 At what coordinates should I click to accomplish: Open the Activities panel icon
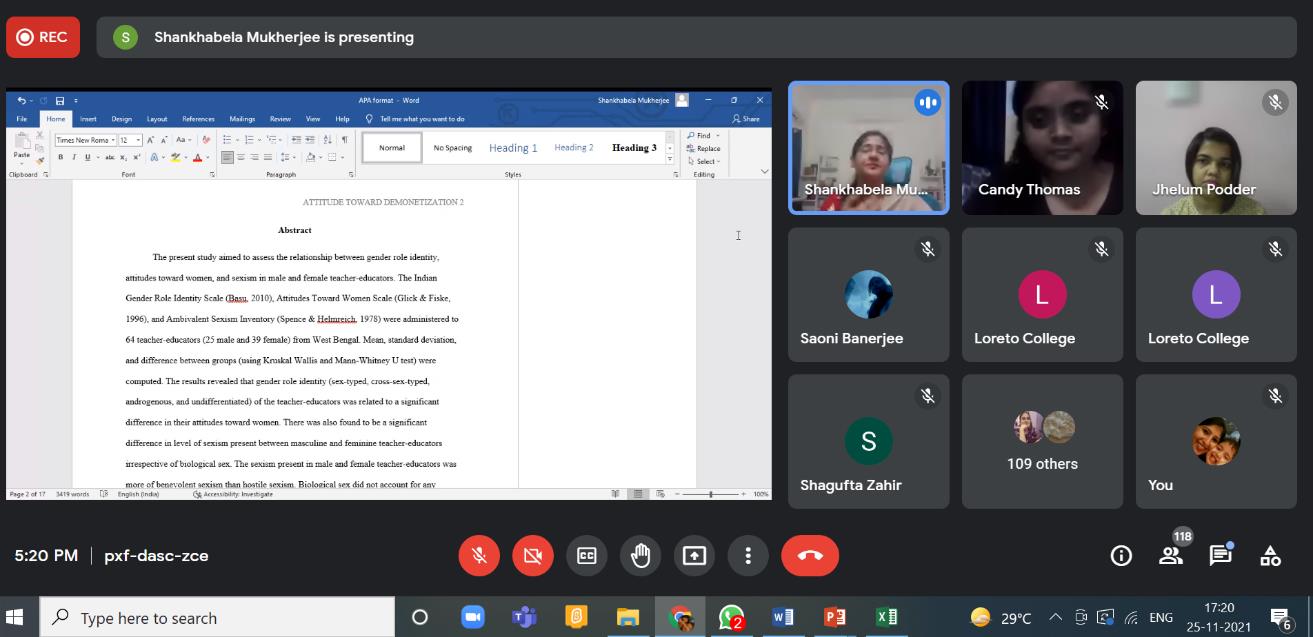[1270, 556]
